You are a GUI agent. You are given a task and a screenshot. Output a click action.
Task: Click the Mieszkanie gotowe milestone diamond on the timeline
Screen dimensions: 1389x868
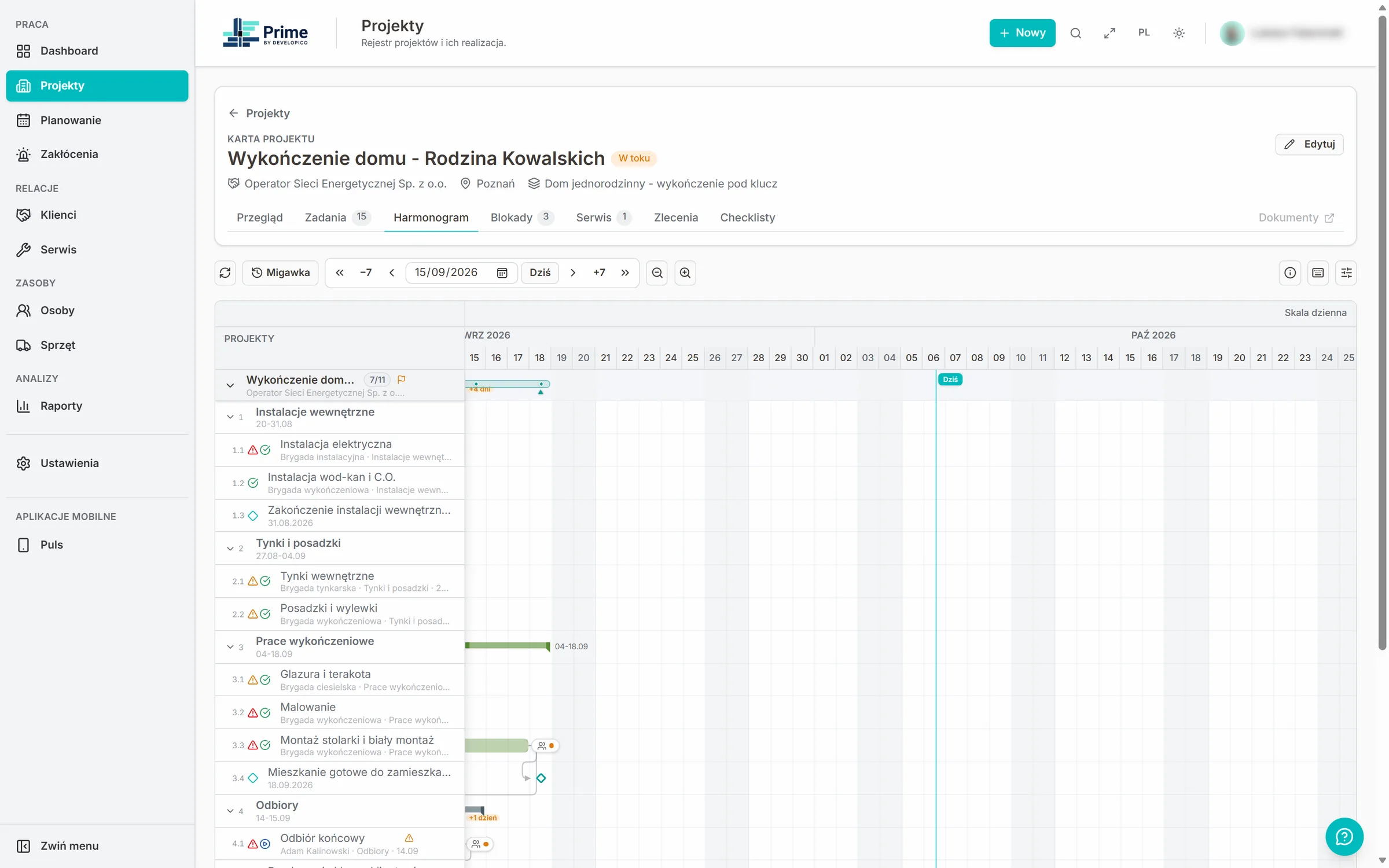[x=541, y=778]
